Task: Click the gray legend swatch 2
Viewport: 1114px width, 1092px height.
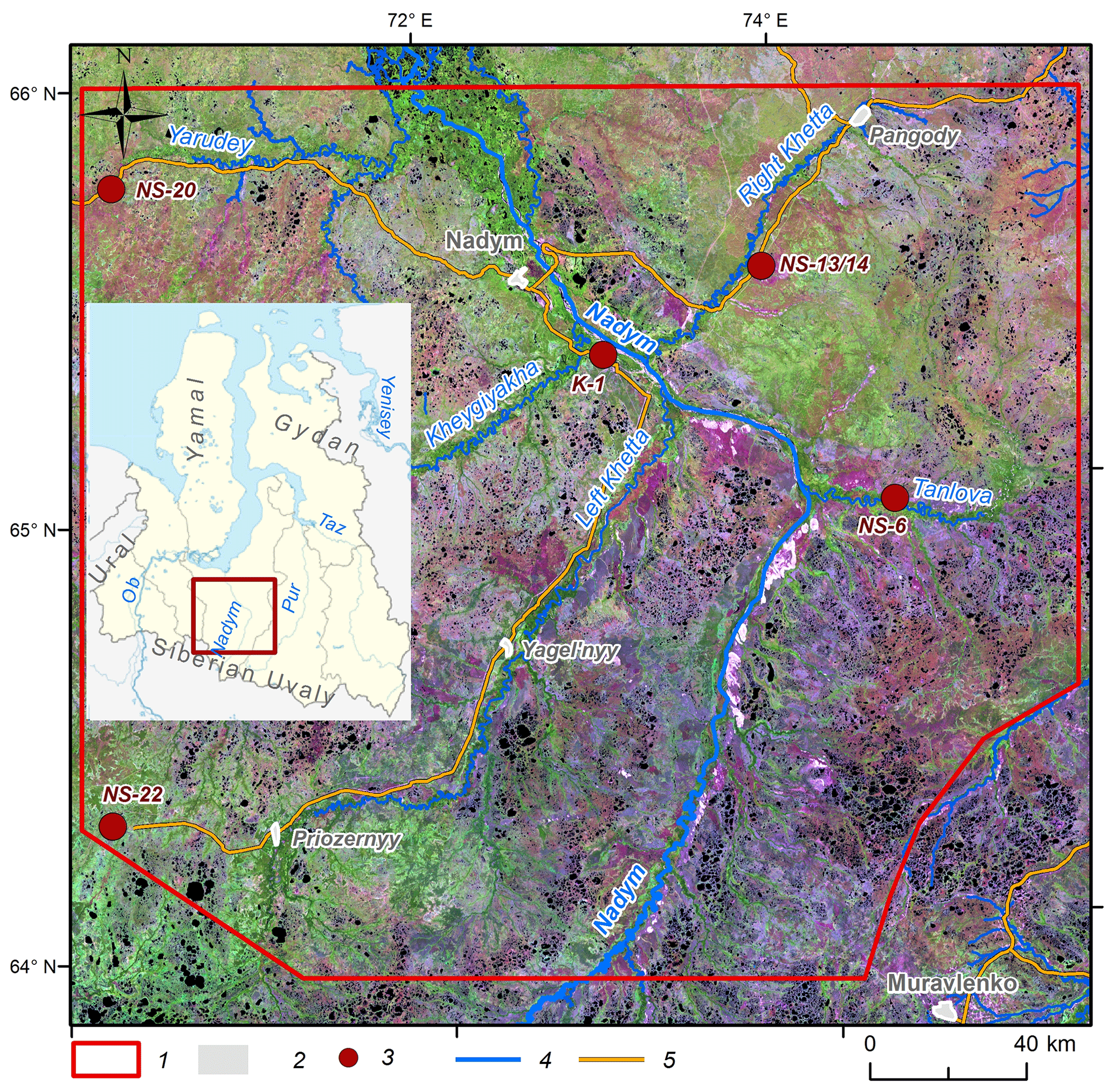Action: pyautogui.click(x=223, y=1059)
